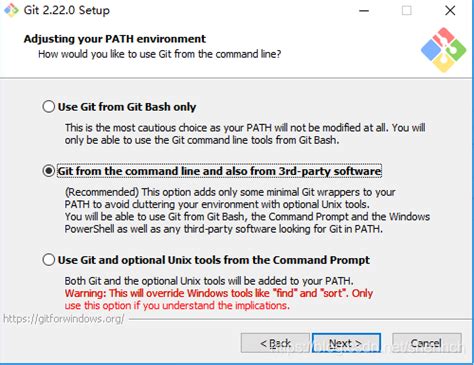474x365 pixels.
Task: Click 'Both Git and the optional Unix tools' line
Action: click(209, 281)
